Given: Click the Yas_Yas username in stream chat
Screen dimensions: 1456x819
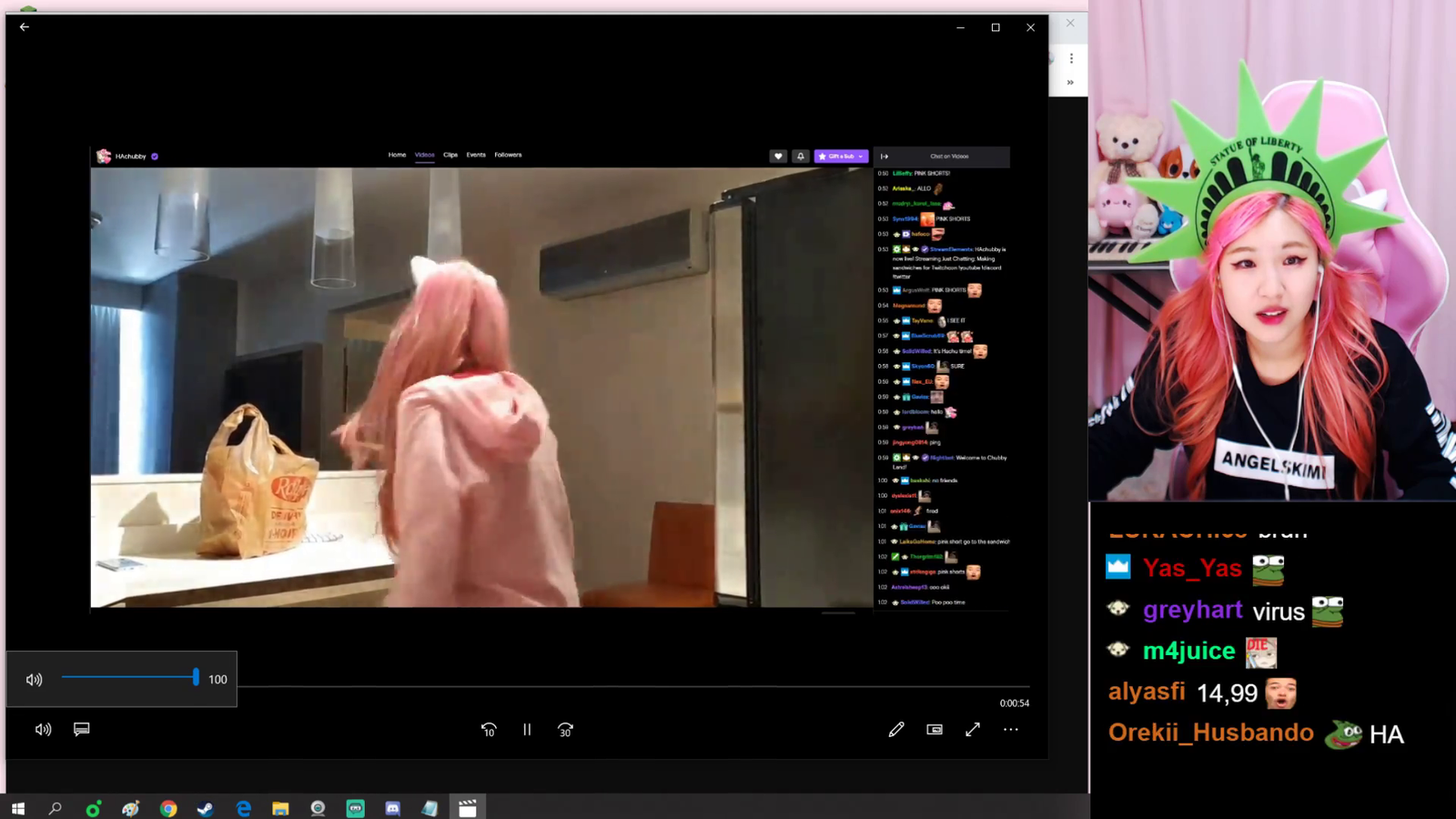Looking at the screenshot, I should coord(1192,568).
